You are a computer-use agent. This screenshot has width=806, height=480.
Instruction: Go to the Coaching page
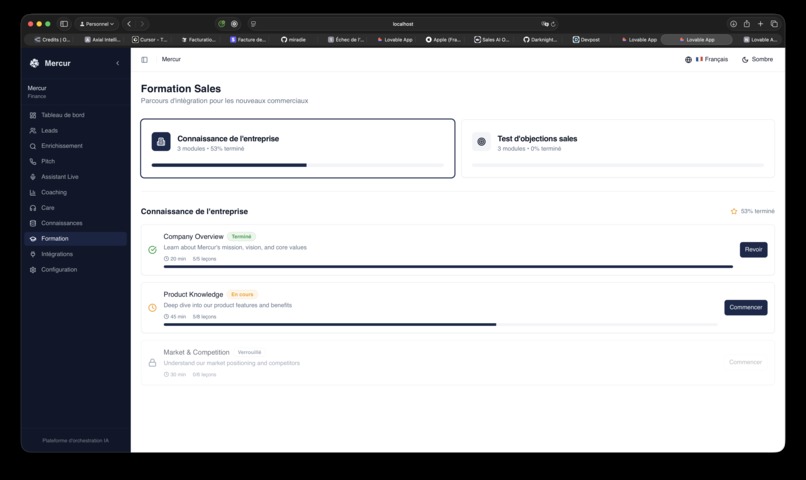pyautogui.click(x=76, y=192)
